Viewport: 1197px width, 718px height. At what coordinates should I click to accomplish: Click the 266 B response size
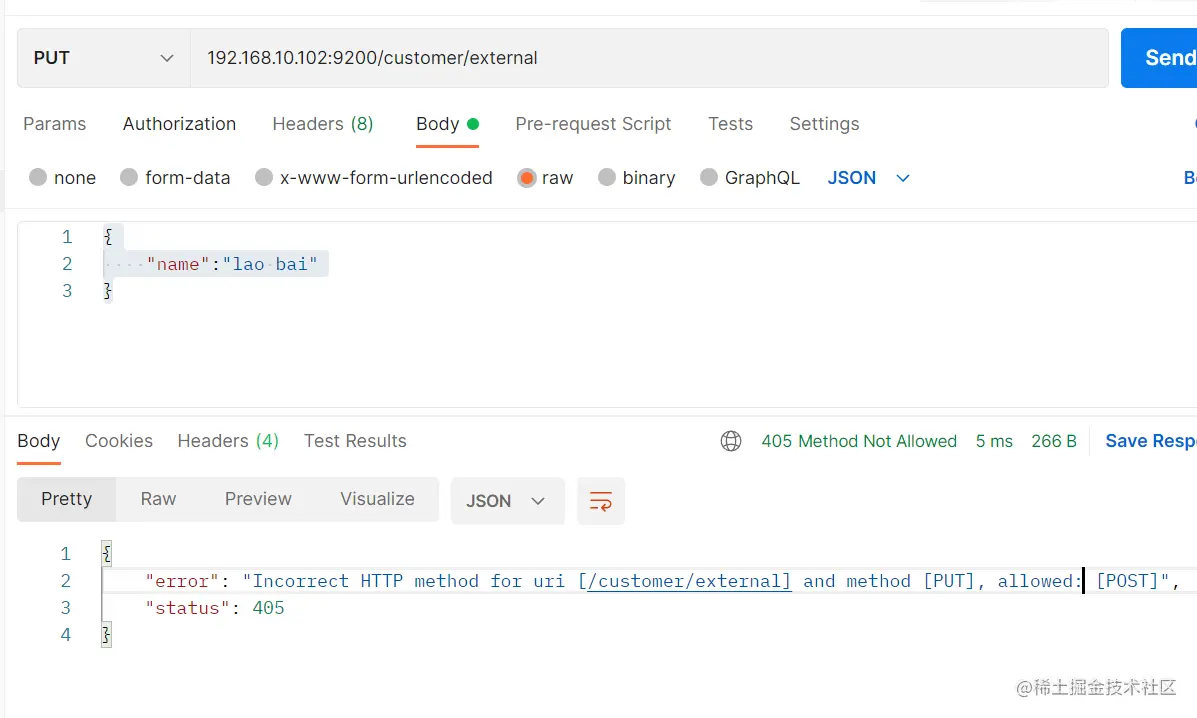[x=1053, y=441]
